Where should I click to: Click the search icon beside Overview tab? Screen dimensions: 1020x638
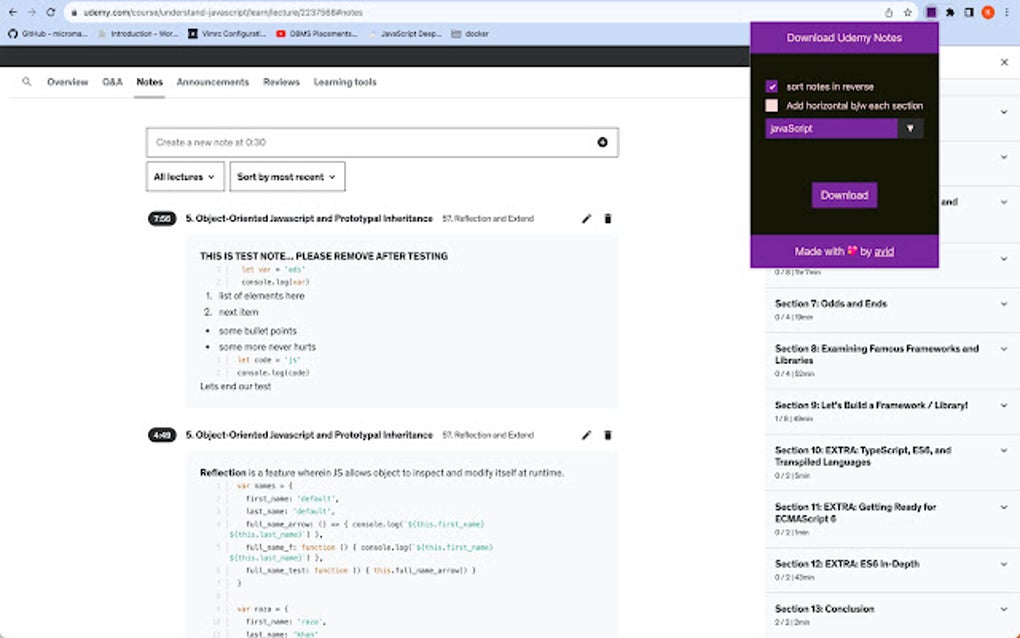tap(27, 82)
